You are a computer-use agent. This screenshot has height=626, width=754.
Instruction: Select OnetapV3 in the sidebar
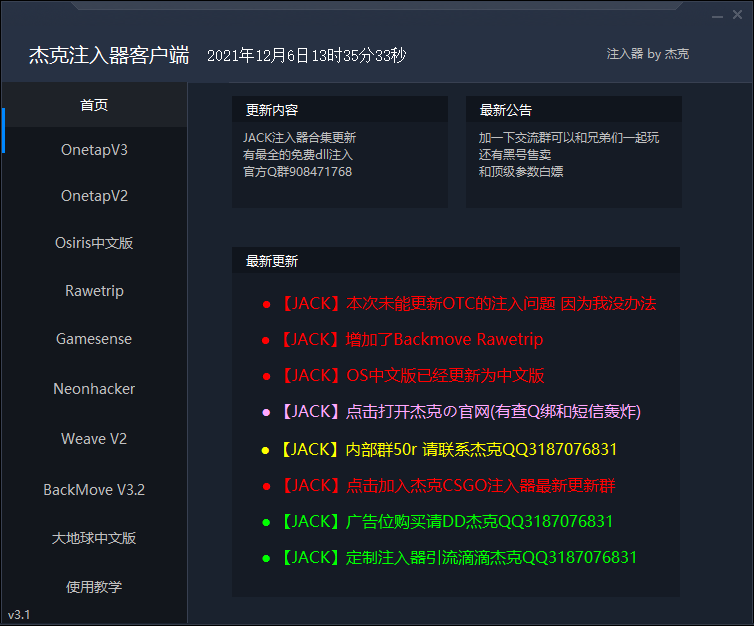[x=94, y=150]
